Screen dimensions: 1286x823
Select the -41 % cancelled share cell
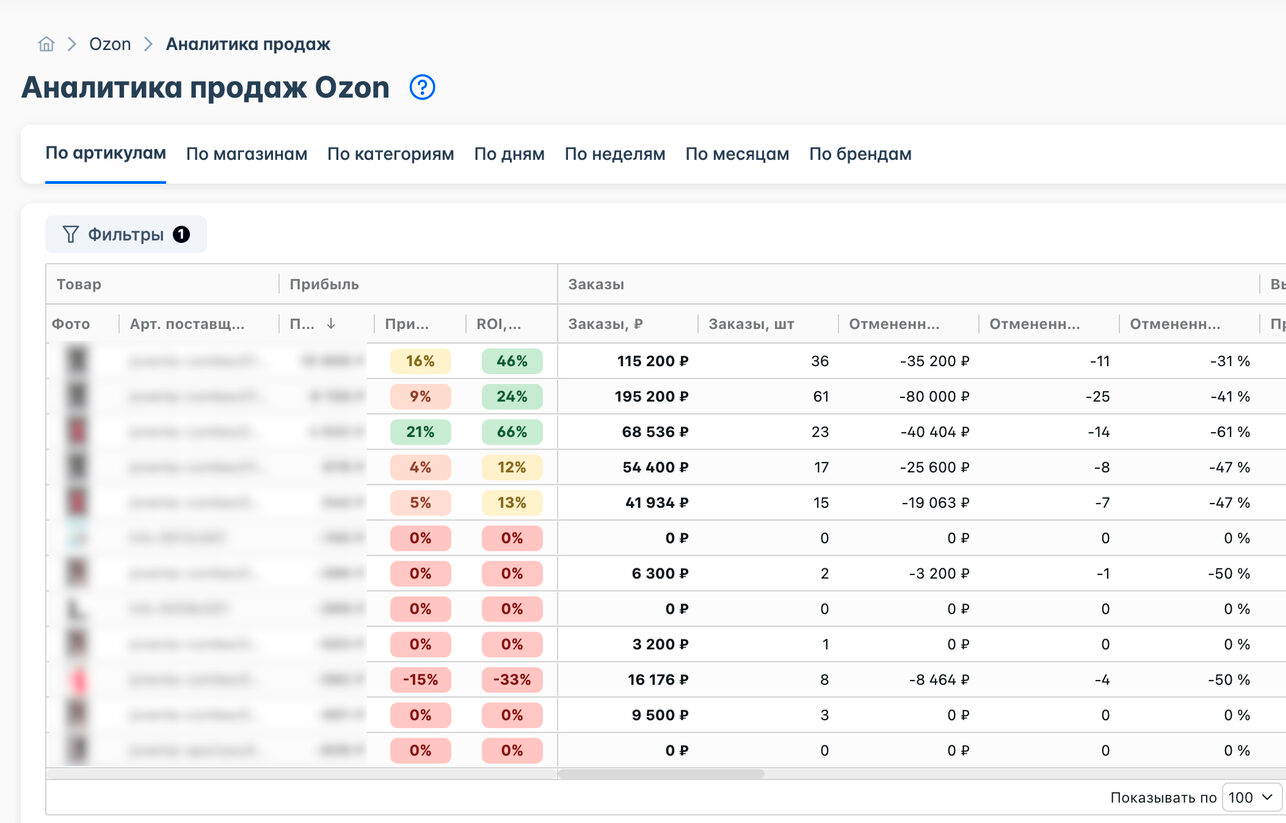point(1190,397)
